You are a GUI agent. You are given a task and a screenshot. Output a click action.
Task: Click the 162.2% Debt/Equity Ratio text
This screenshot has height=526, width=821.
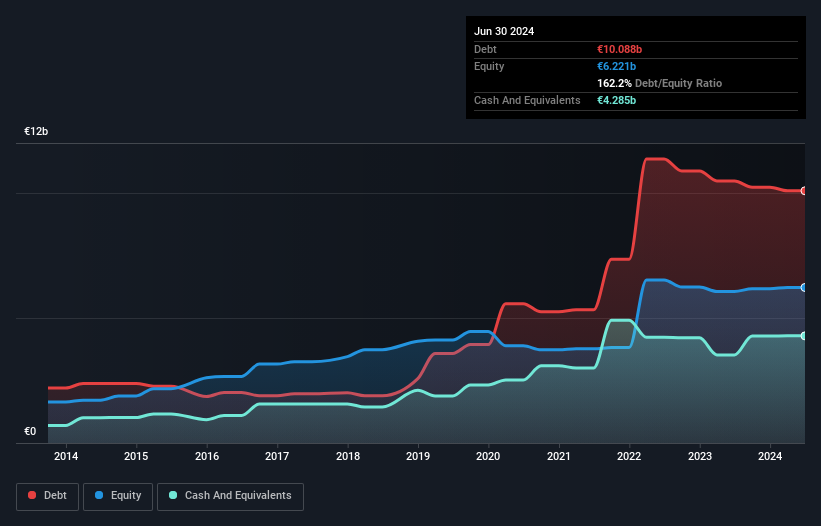coord(659,83)
